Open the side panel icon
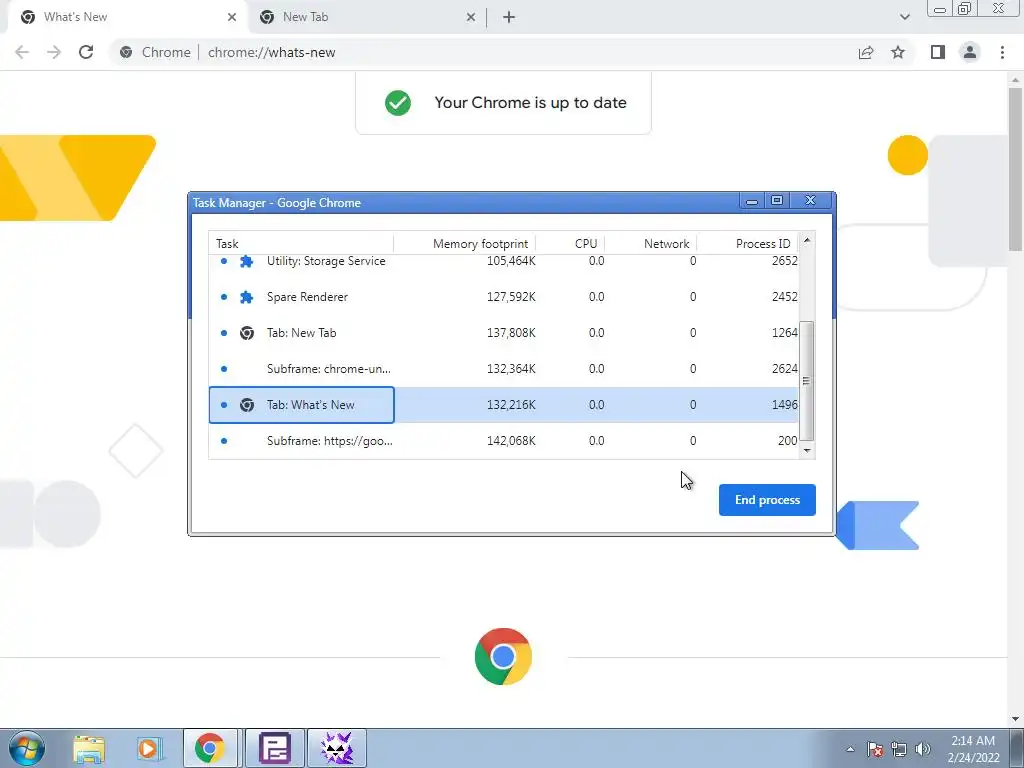The image size is (1024, 768). 938,52
